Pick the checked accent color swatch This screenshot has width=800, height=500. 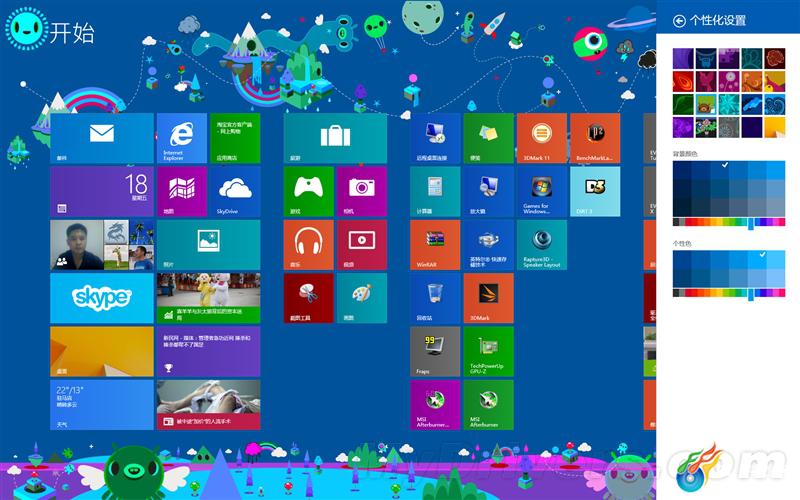(x=757, y=260)
